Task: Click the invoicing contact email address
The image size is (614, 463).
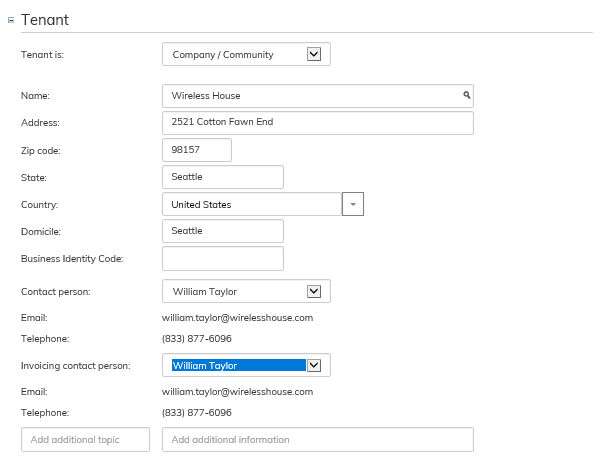Action: pyautogui.click(x=237, y=392)
